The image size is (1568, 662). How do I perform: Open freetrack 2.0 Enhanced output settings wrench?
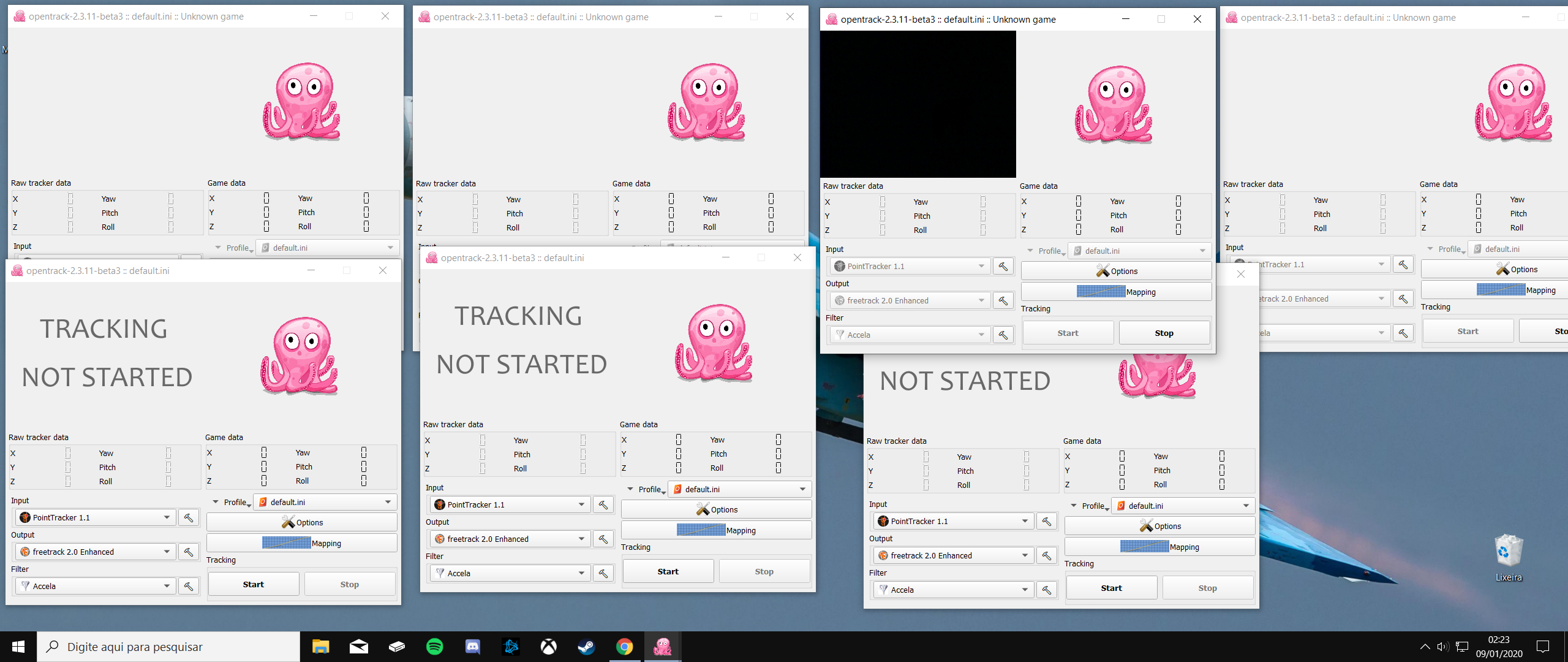[188, 551]
